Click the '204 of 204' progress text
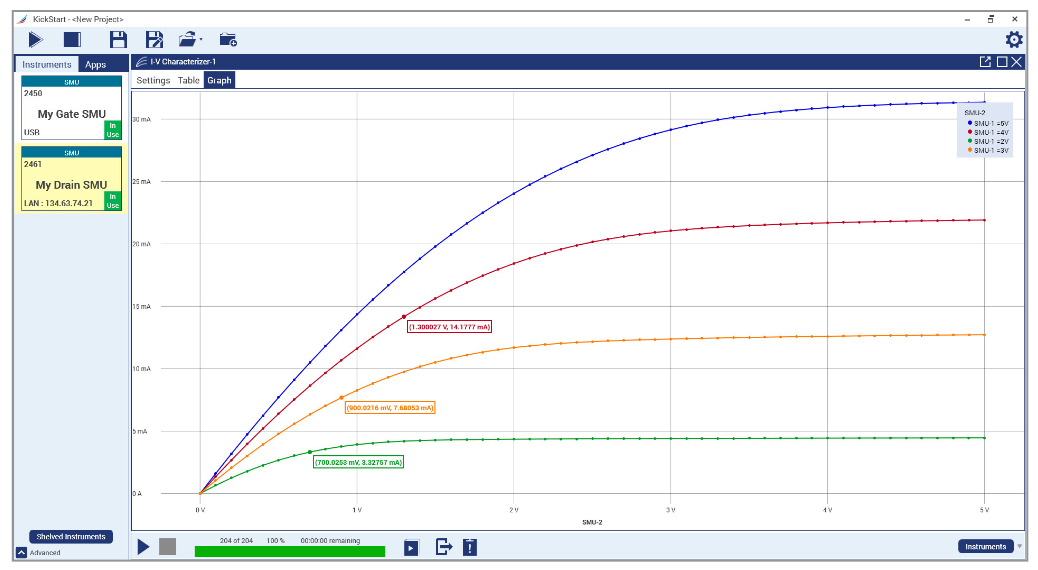Image resolution: width=1038 pixels, height=570 pixels. pos(236,540)
